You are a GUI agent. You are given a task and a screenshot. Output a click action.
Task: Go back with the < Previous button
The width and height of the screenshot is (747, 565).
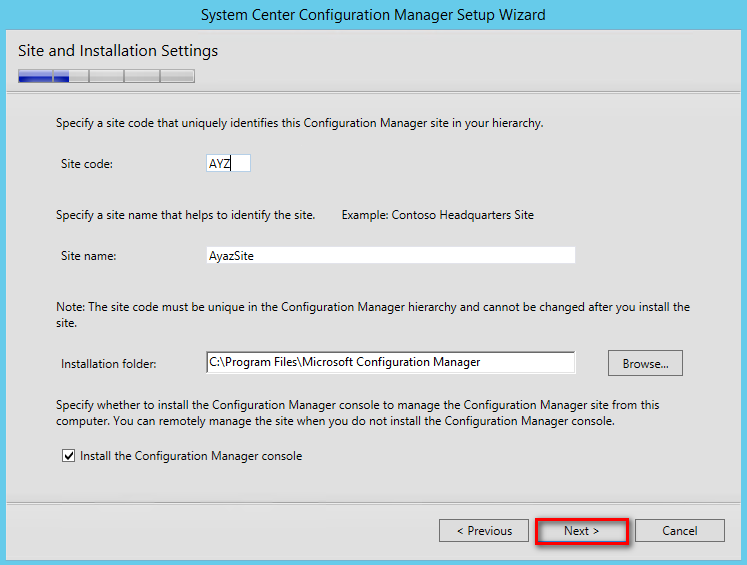pos(484,531)
